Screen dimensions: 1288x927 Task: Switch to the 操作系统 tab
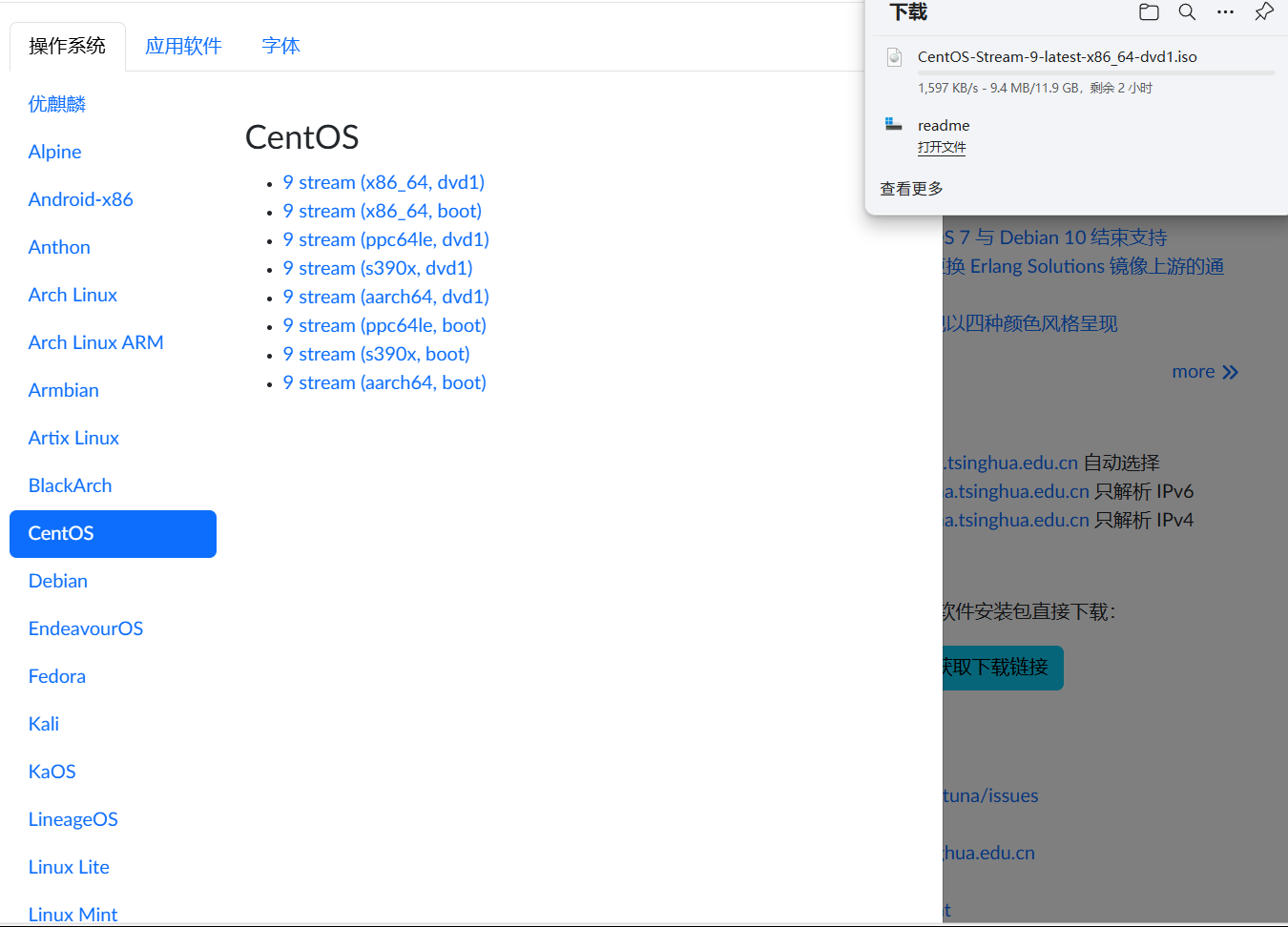pyautogui.click(x=67, y=46)
